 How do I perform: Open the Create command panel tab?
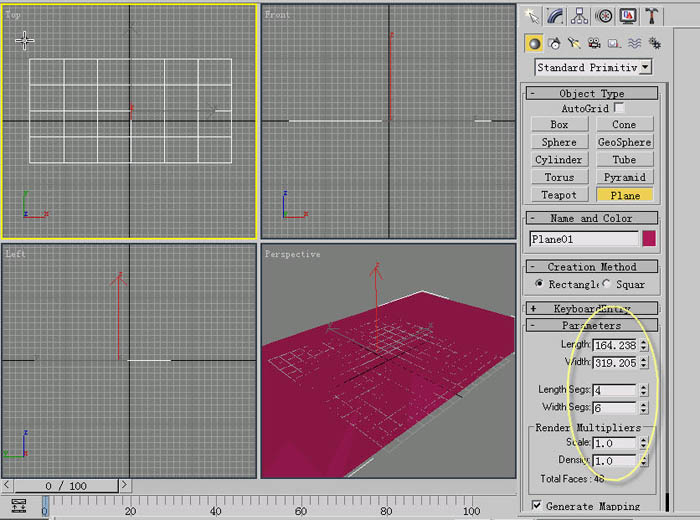tap(532, 17)
